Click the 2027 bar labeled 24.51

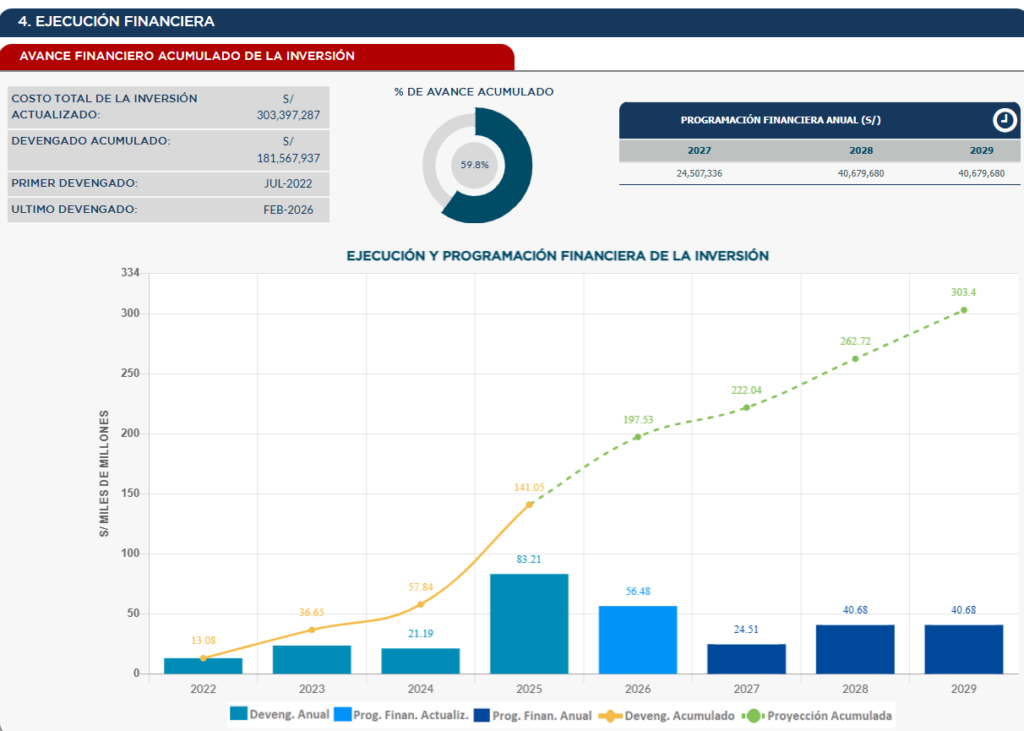(x=746, y=659)
